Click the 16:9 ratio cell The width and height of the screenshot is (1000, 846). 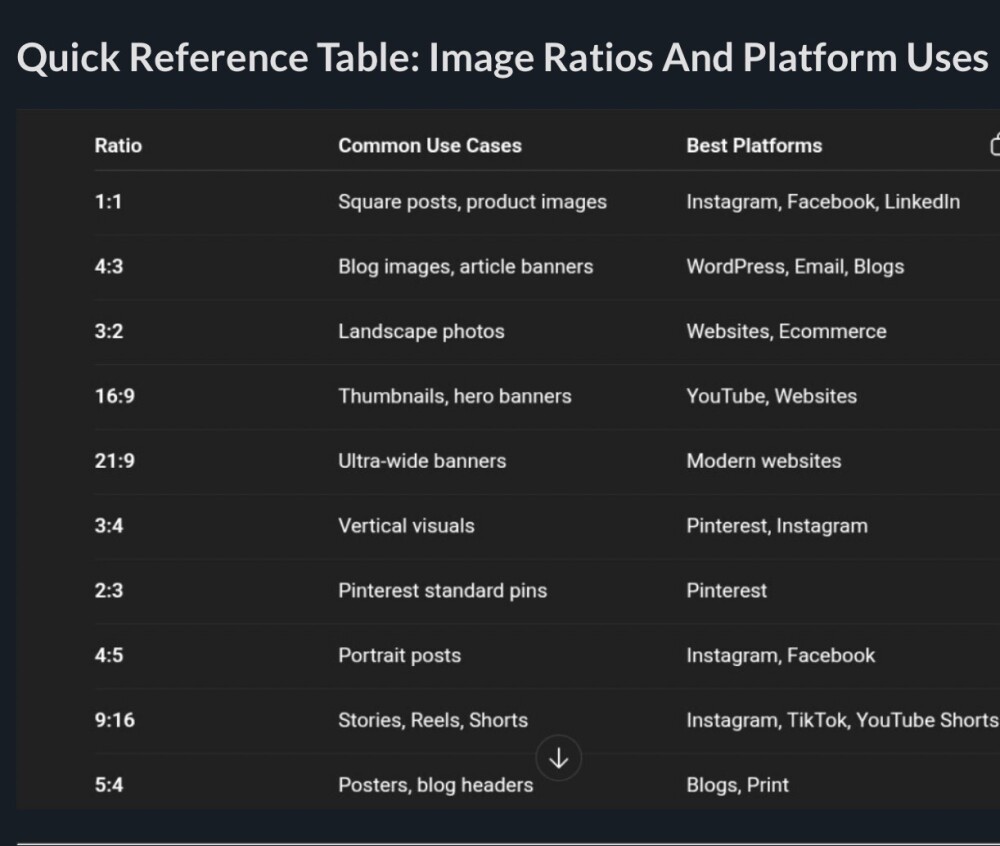[x=115, y=396]
